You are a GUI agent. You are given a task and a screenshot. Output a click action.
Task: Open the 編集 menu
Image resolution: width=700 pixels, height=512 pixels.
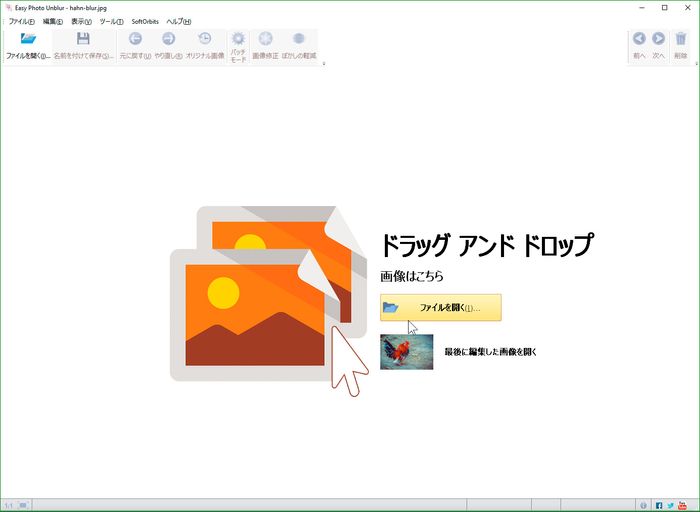click(x=52, y=21)
